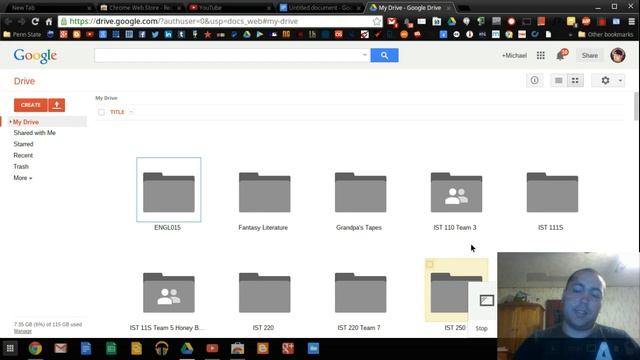Open Google Play Music headphones icon
Screen dimensions: 640x360
coord(162,348)
